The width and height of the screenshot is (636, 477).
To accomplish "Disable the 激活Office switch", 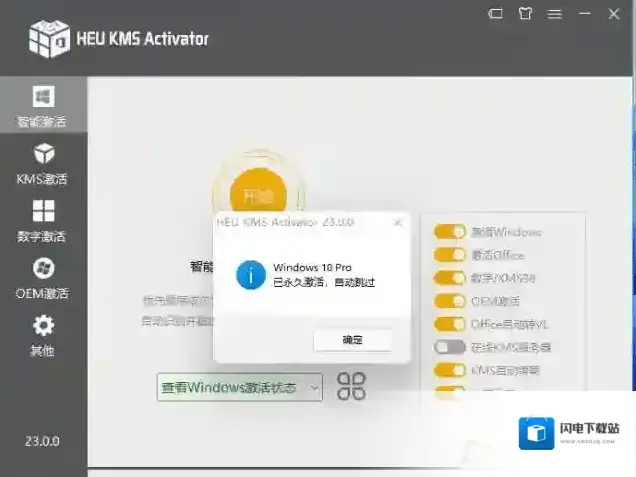I will tap(450, 255).
